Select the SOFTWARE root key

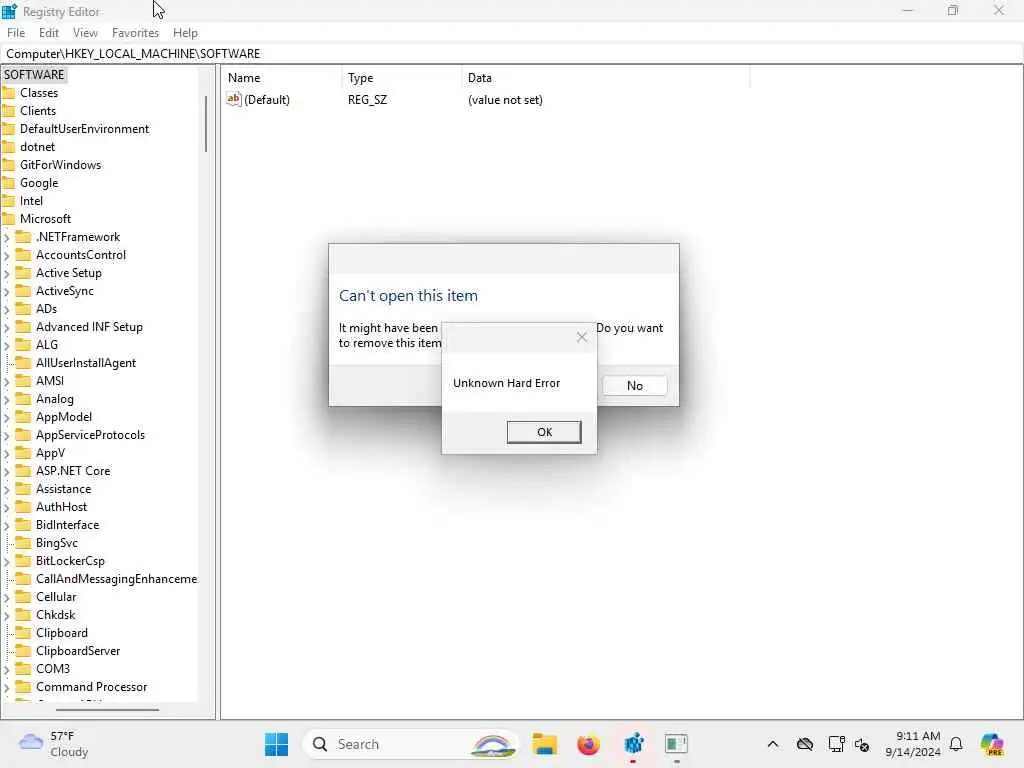click(34, 74)
